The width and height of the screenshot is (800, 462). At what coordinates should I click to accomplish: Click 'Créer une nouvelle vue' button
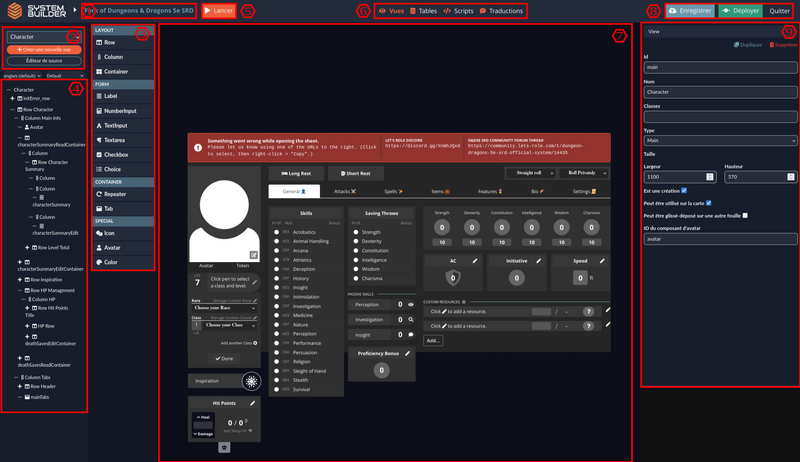(x=44, y=49)
